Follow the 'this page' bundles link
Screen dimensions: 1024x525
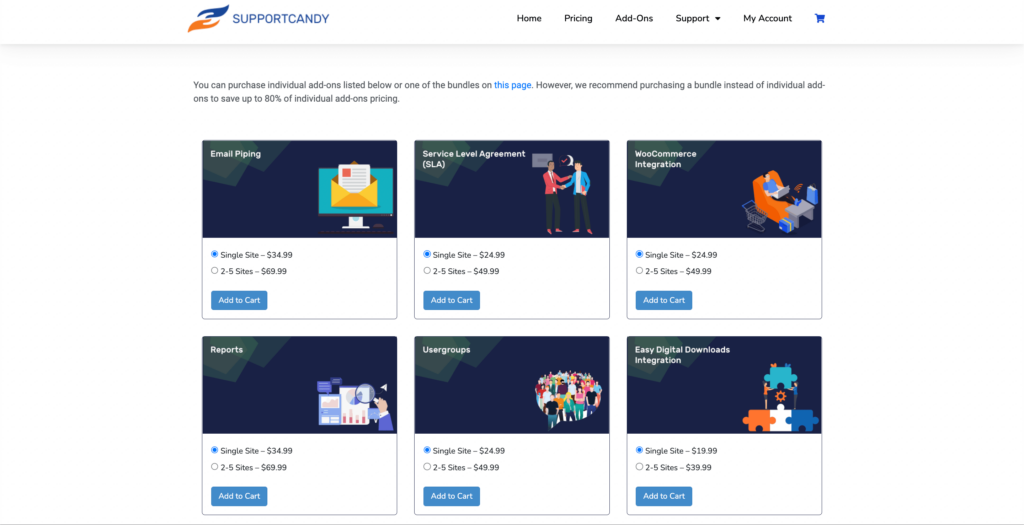[x=513, y=85]
